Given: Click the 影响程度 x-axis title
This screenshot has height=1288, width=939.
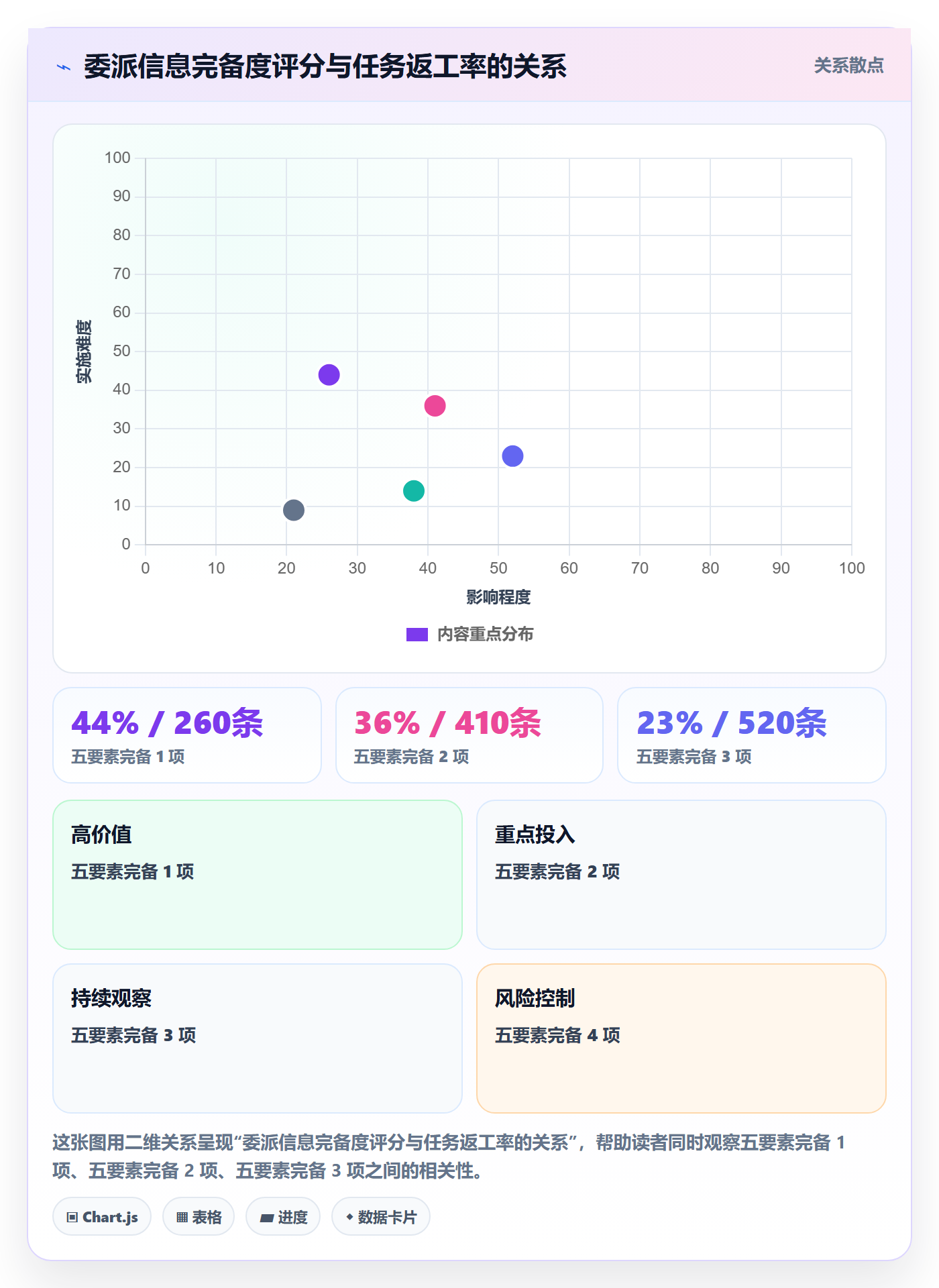Looking at the screenshot, I should [x=498, y=597].
